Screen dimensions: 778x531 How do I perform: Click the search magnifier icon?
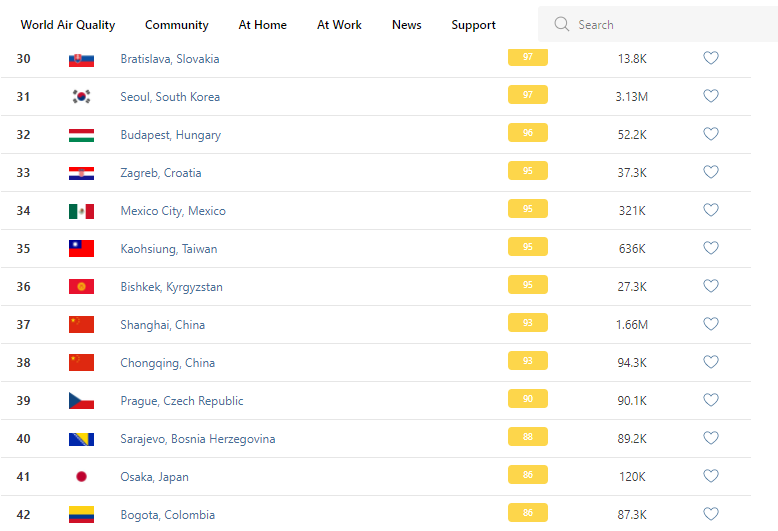click(x=561, y=24)
